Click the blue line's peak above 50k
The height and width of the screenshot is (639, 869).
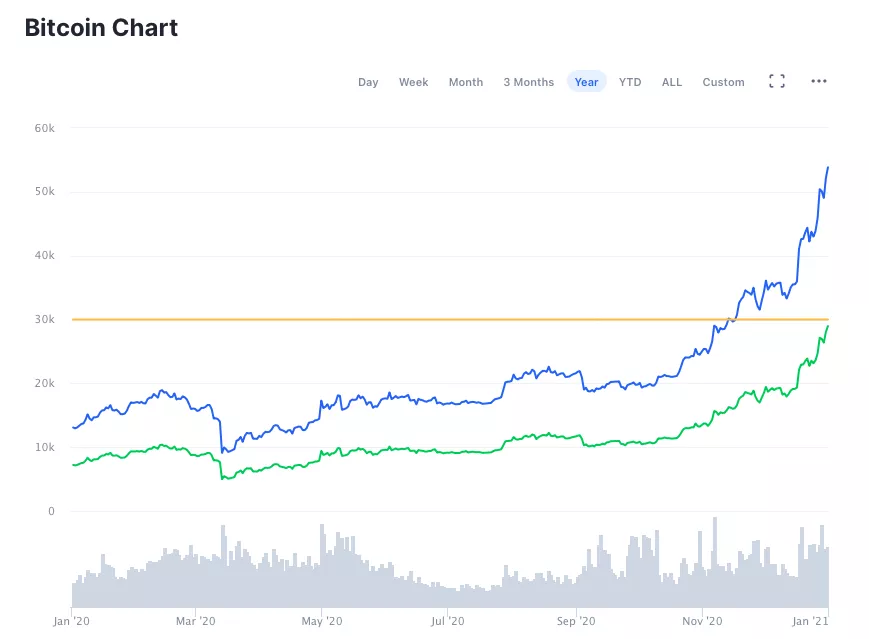(828, 167)
